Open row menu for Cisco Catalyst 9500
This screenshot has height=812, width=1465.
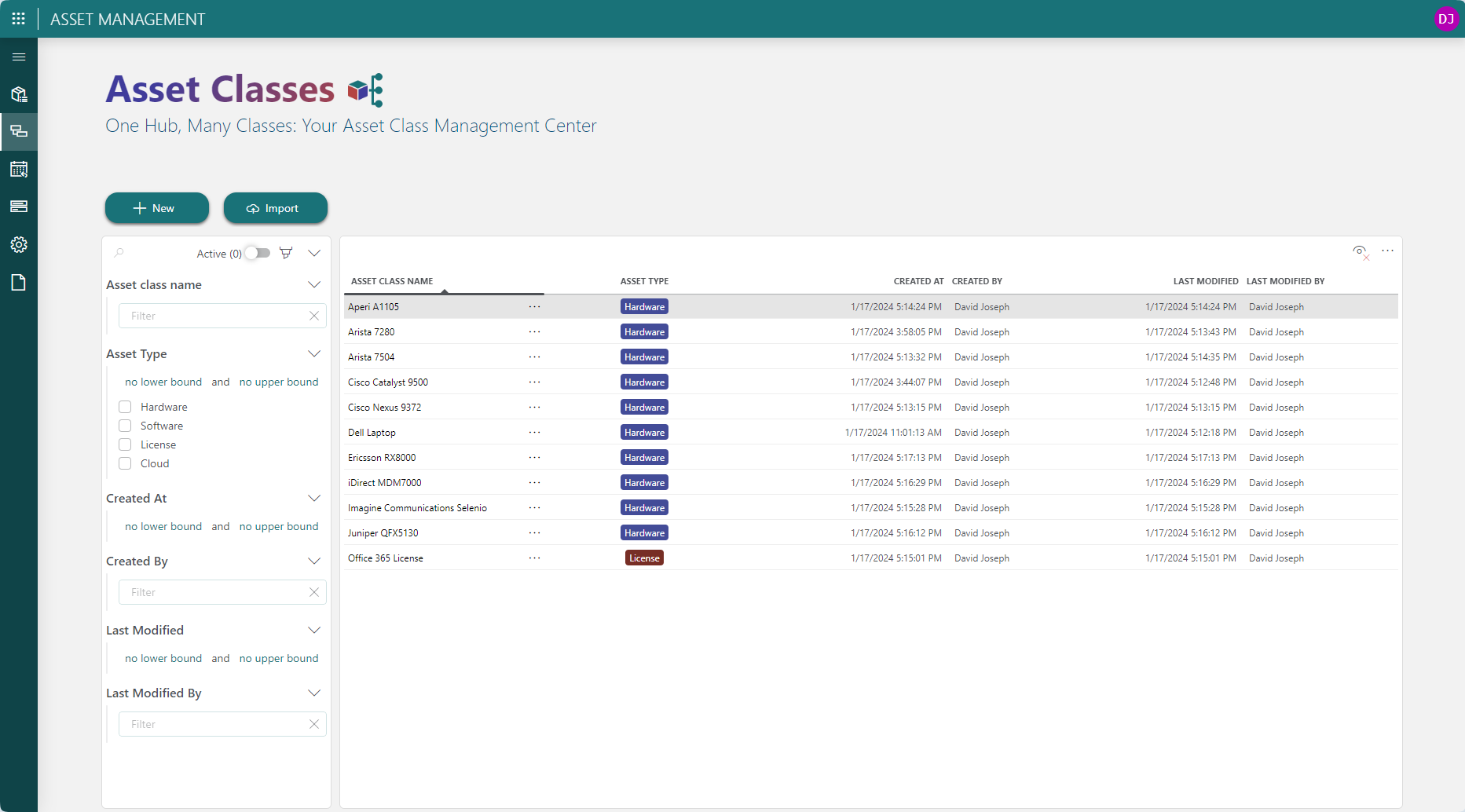pos(534,382)
